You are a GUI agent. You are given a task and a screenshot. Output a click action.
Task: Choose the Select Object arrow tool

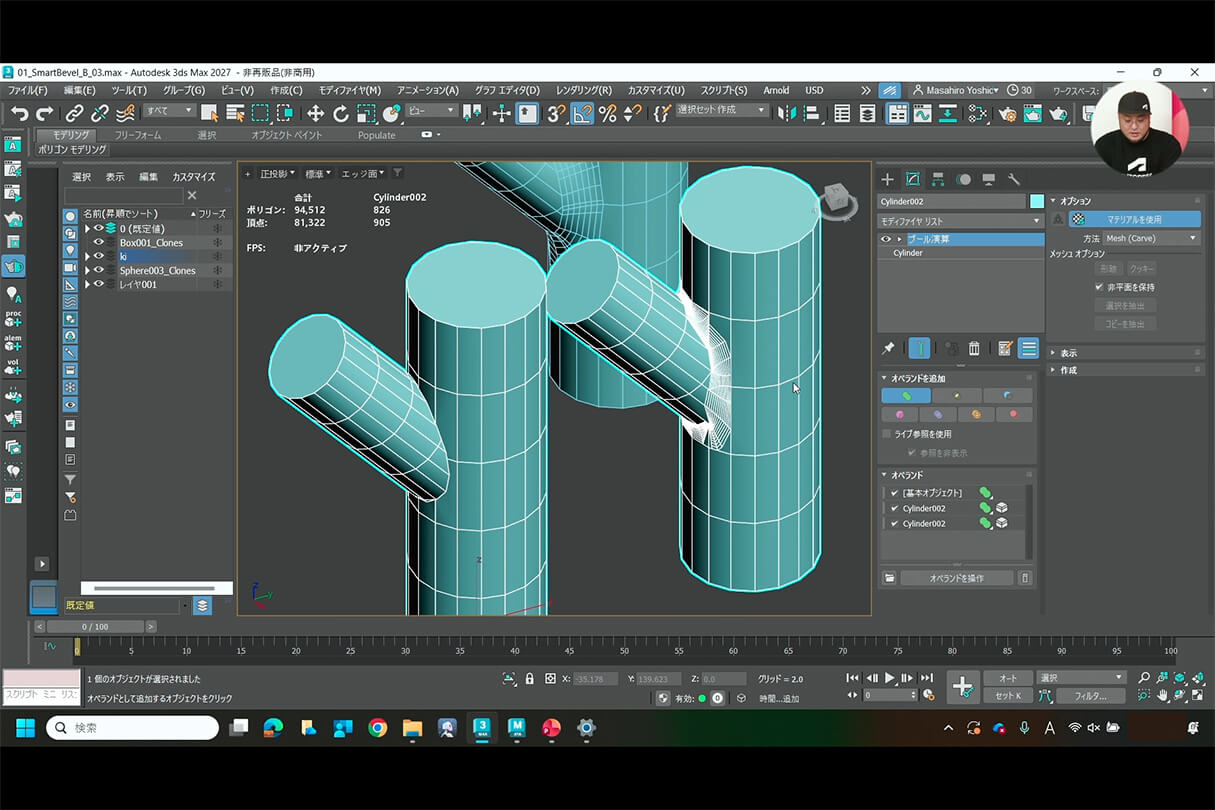(209, 113)
